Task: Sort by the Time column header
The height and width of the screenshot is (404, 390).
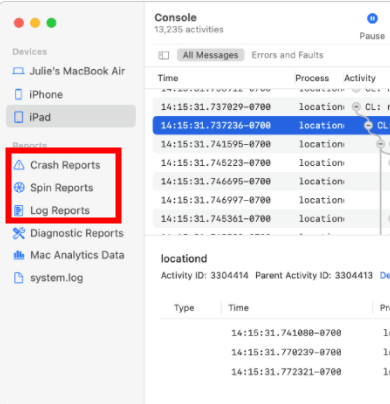Action: point(168,78)
